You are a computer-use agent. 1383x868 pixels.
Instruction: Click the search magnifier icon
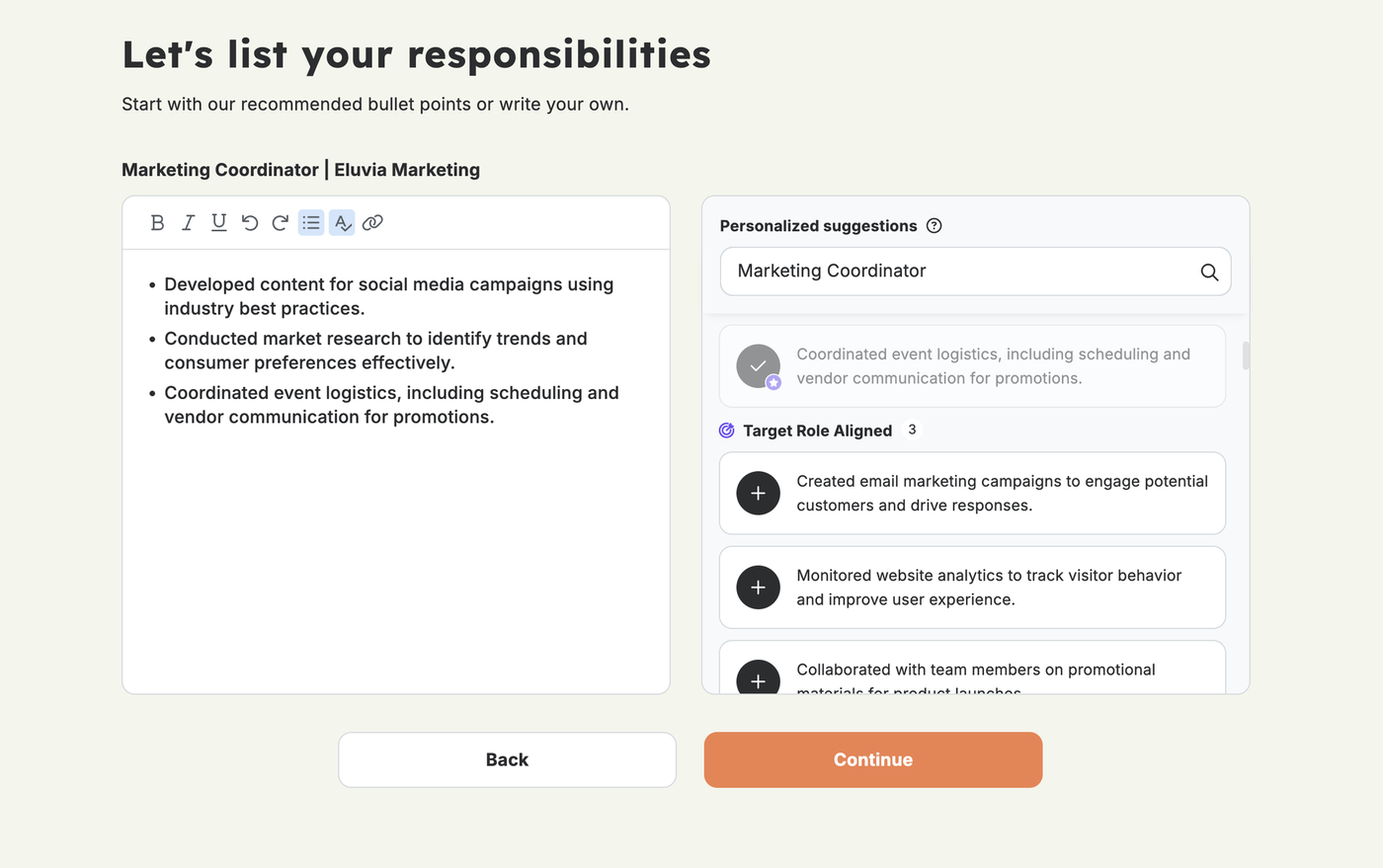pos(1209,273)
